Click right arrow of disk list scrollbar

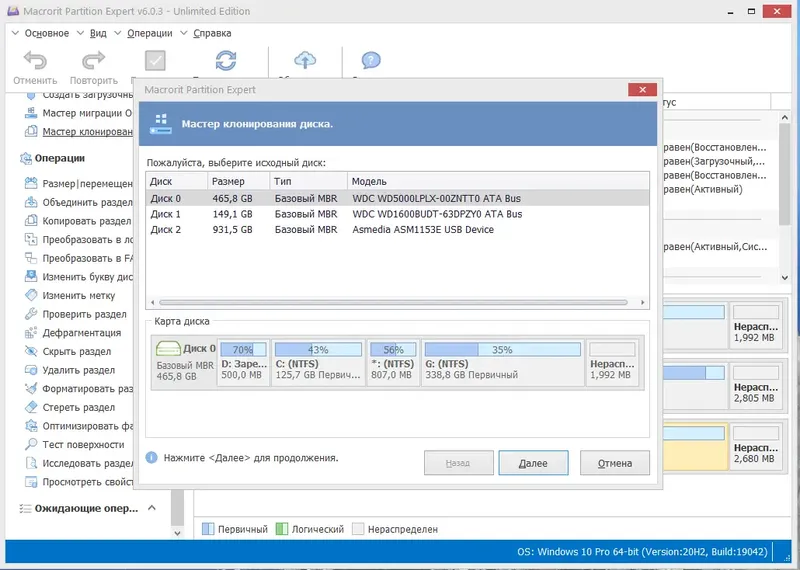point(642,302)
